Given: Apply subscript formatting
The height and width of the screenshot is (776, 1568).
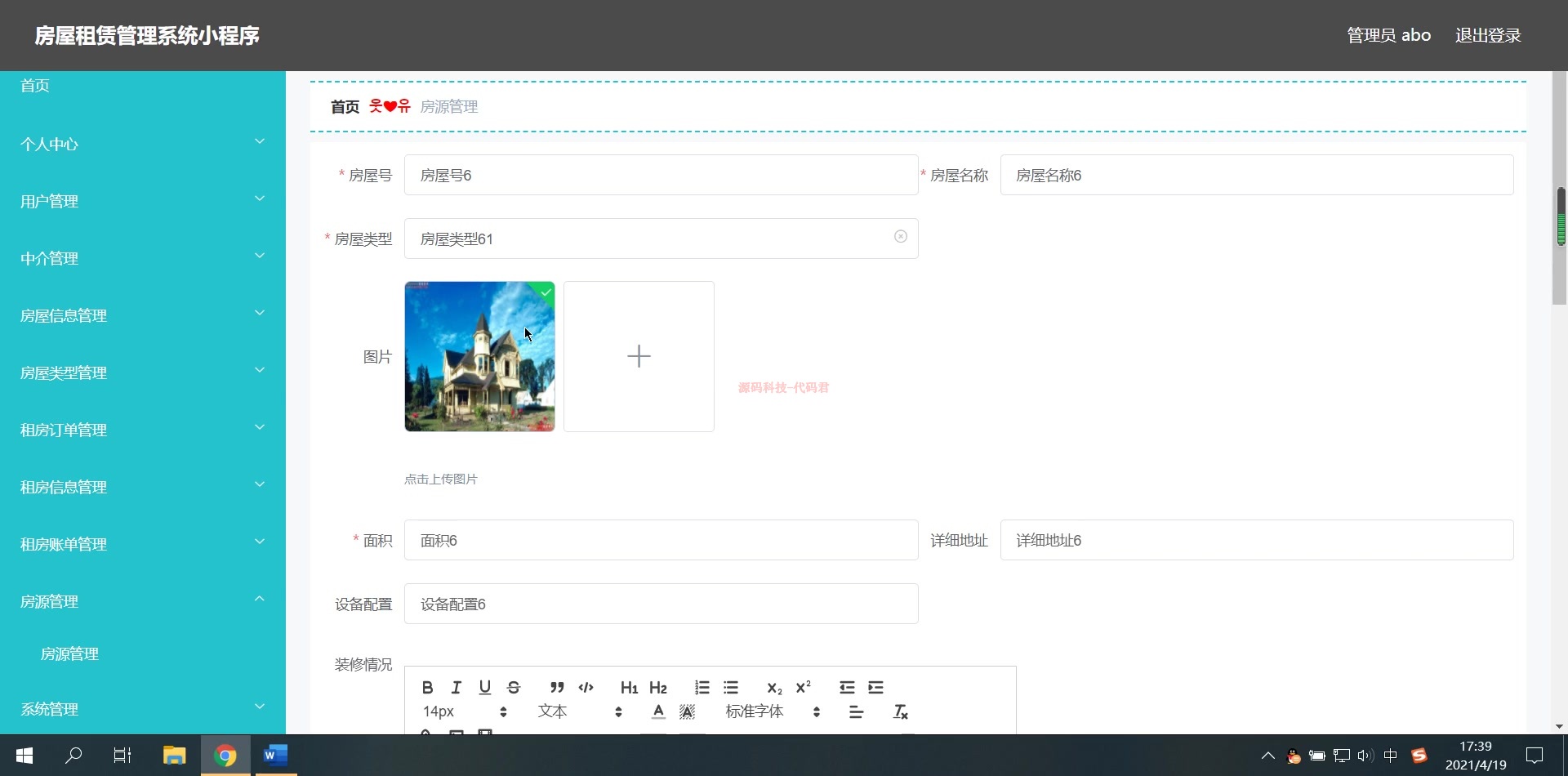Looking at the screenshot, I should click(x=774, y=688).
